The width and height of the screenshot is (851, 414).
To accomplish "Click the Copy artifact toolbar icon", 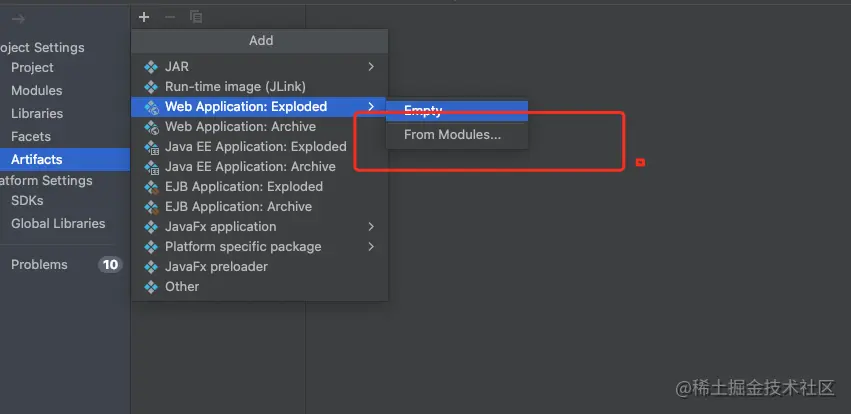I will tap(196, 17).
